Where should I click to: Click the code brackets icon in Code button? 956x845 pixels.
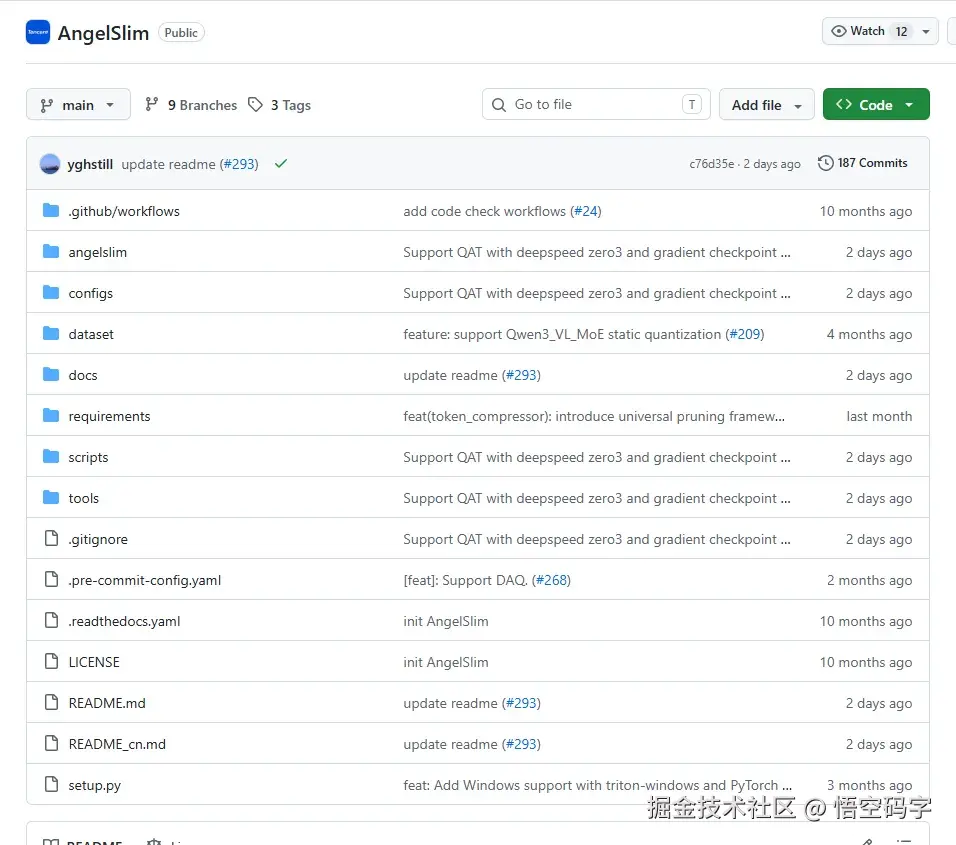(844, 104)
